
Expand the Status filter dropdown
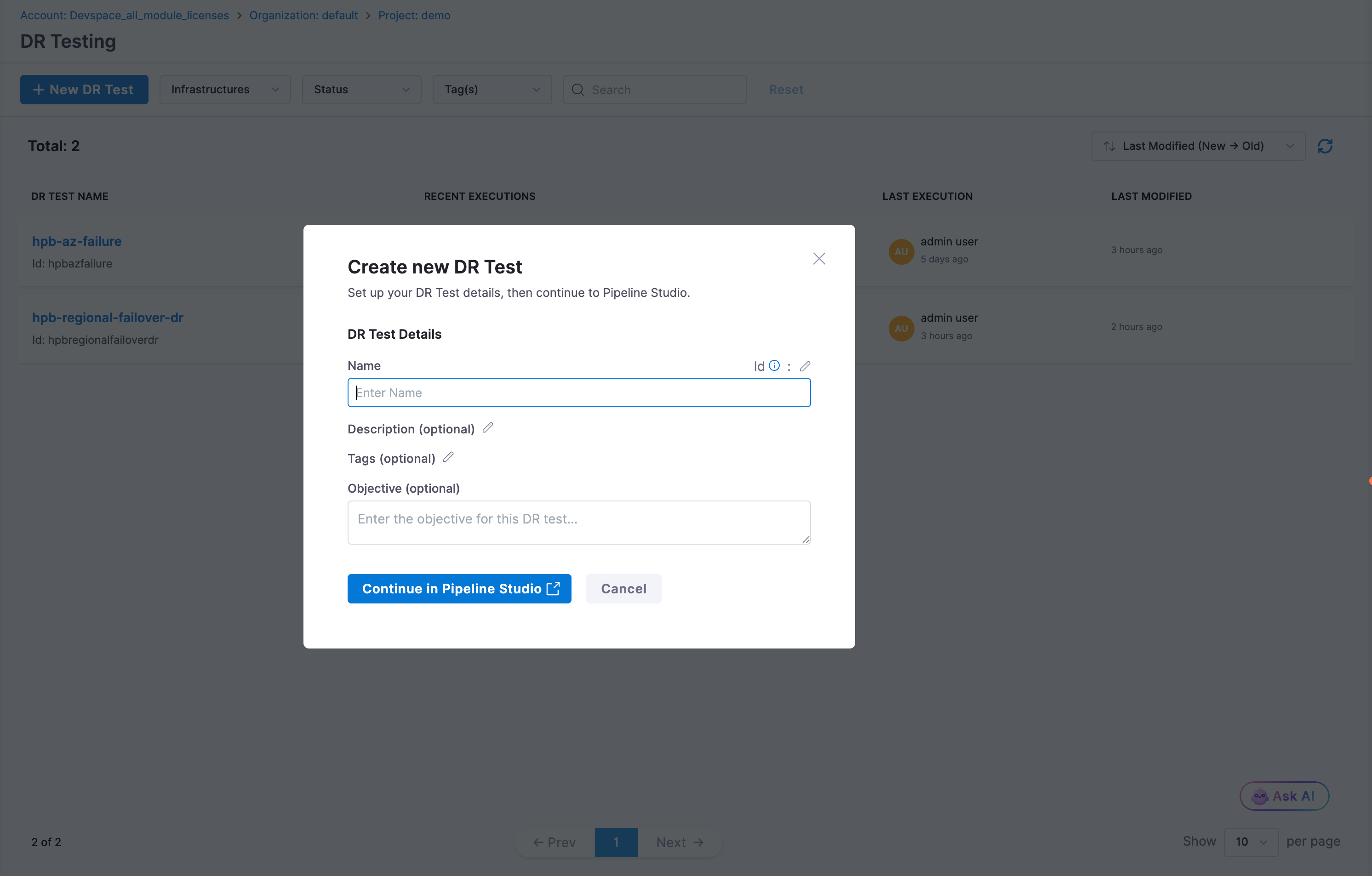(361, 90)
